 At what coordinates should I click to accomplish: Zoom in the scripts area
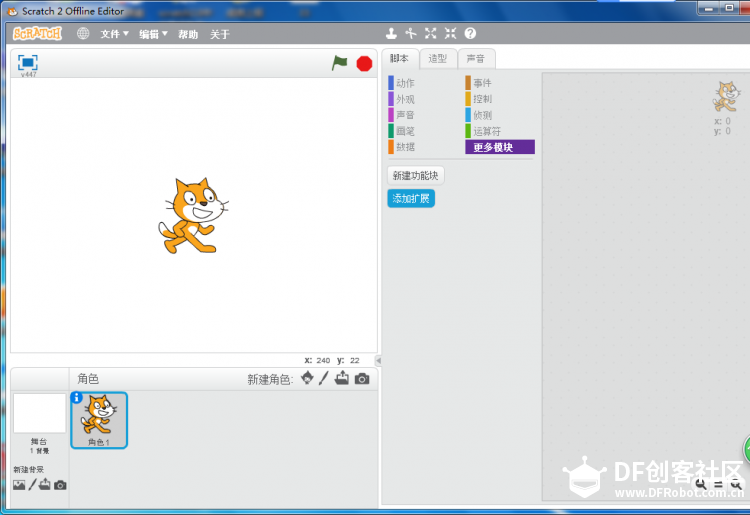(x=737, y=484)
